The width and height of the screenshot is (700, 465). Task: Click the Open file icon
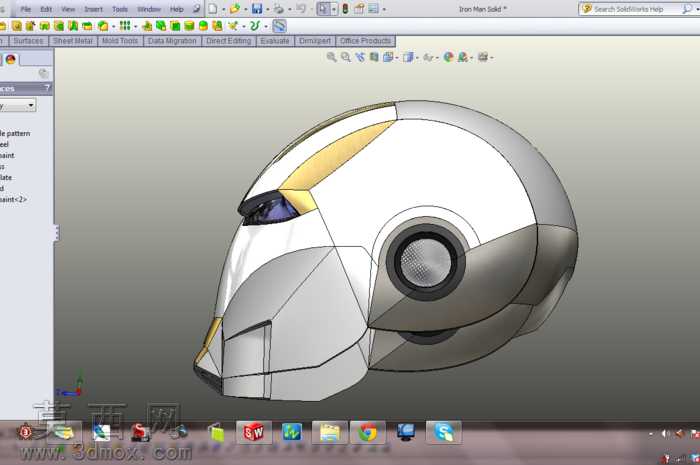coord(235,8)
